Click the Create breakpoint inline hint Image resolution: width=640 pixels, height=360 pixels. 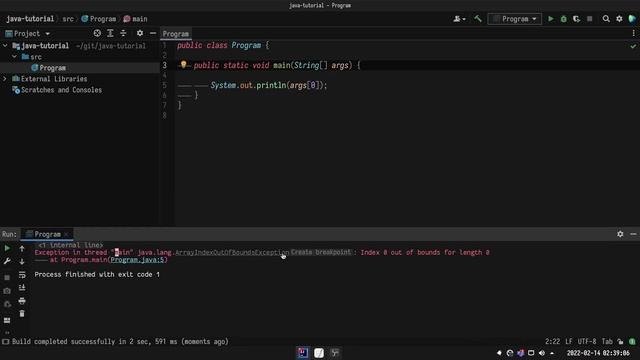tap(321, 252)
